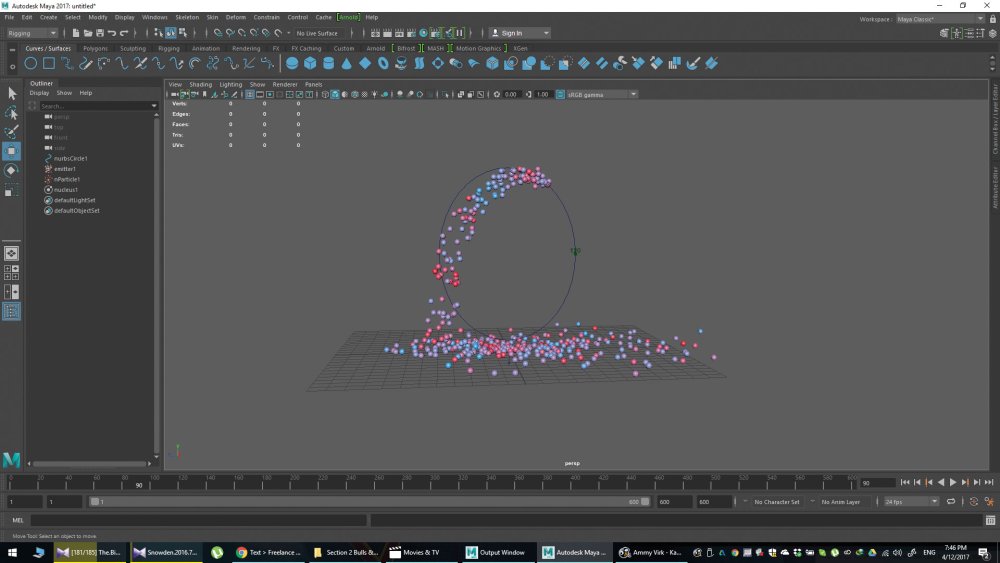Click the Outliner search field
The image size is (1000, 563).
pyautogui.click(x=98, y=106)
